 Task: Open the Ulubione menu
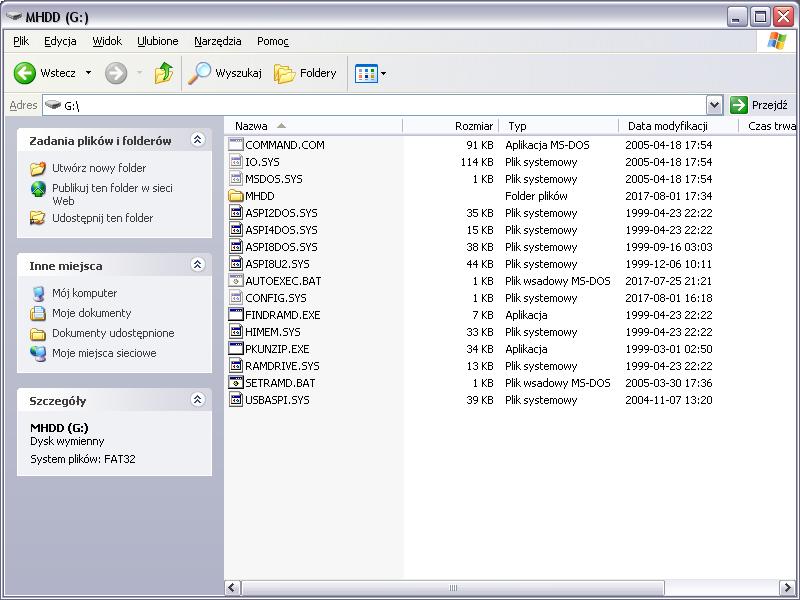[x=158, y=41]
